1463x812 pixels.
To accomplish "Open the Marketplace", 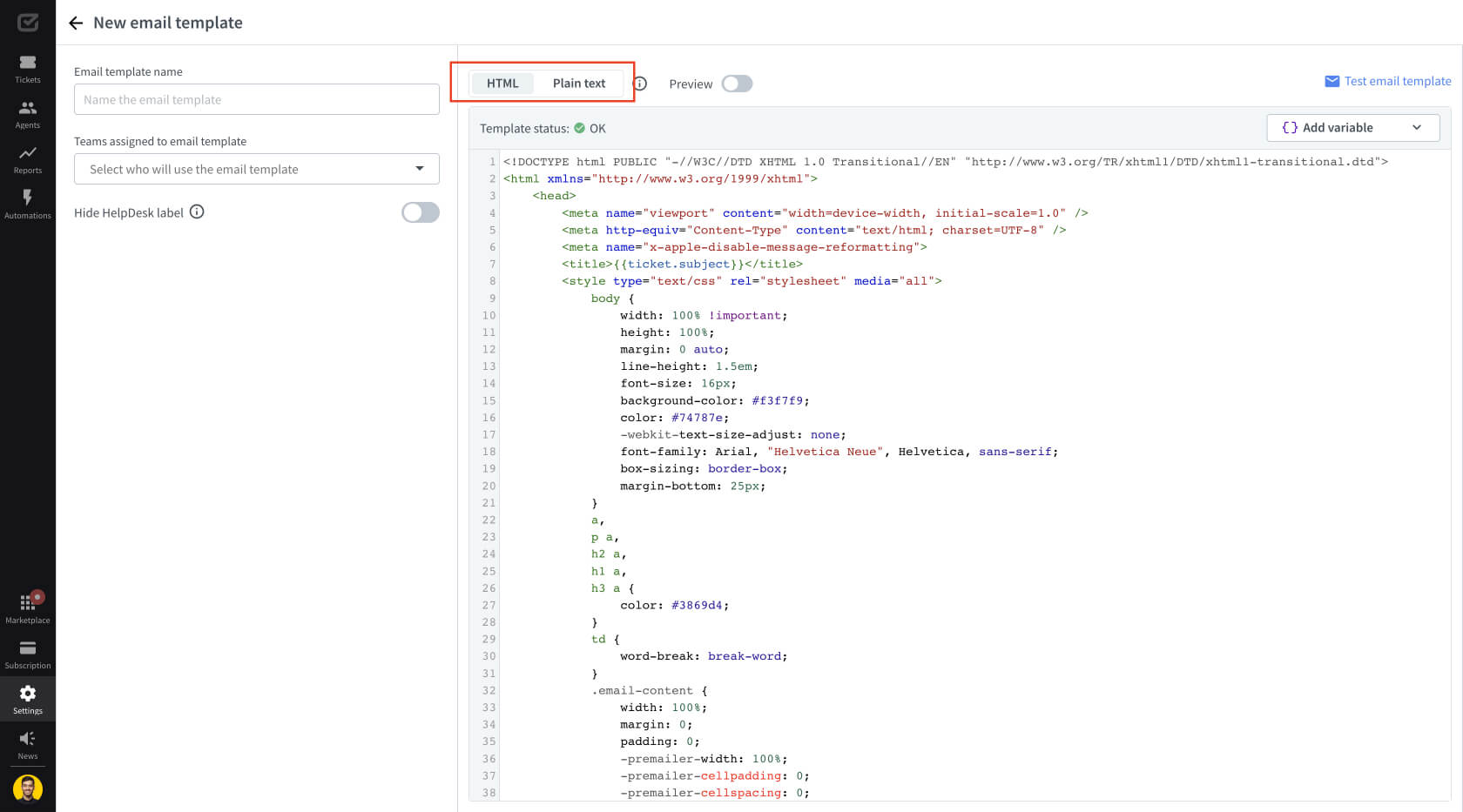I will 28,609.
